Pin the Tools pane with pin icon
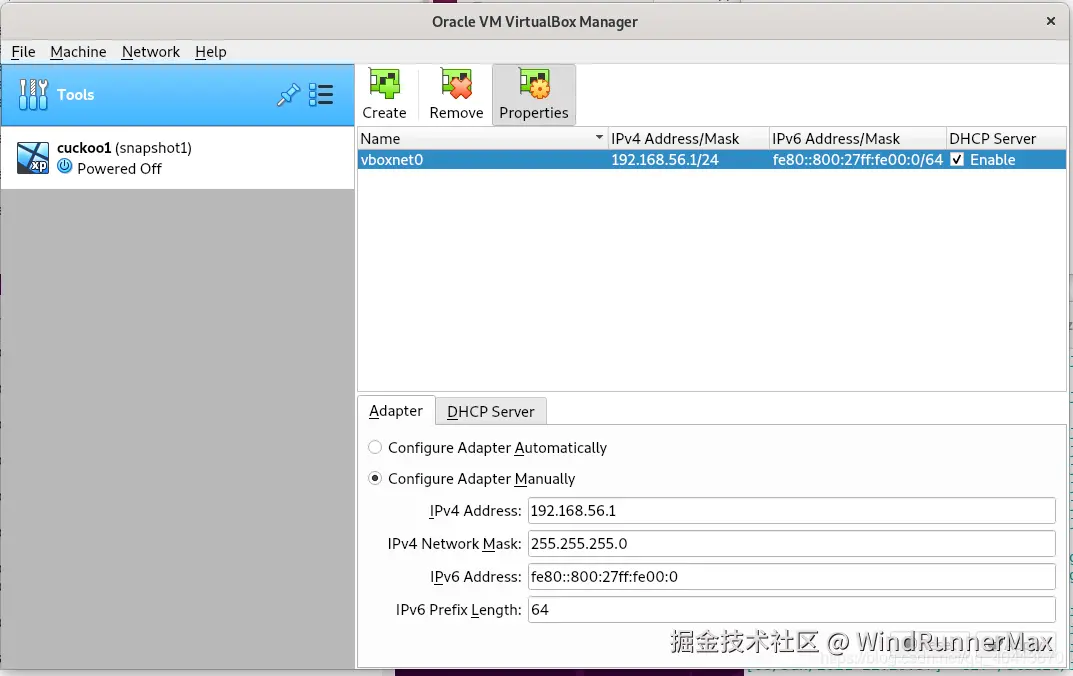This screenshot has width=1073, height=676. [288, 94]
